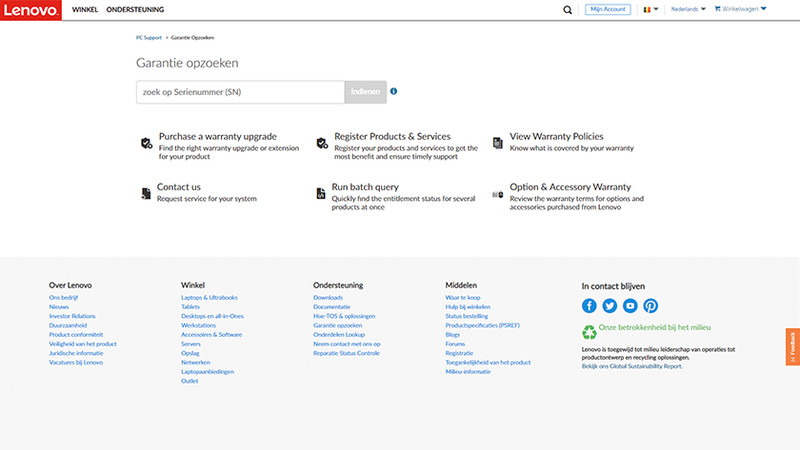Open the WINKEL menu

point(85,9)
